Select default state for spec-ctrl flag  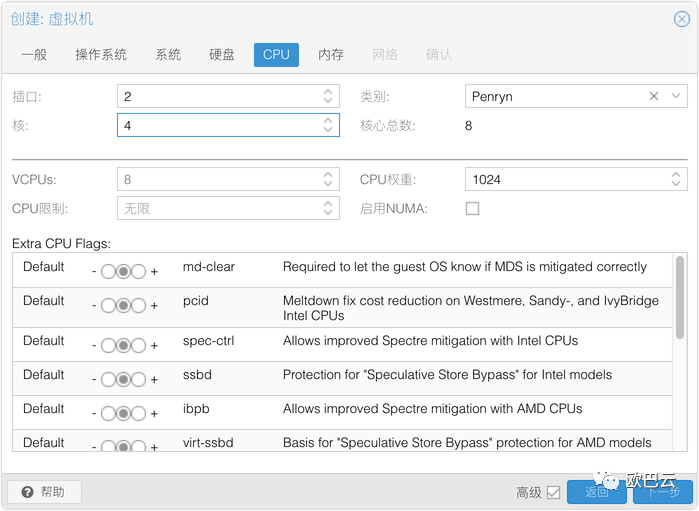[x=123, y=346]
